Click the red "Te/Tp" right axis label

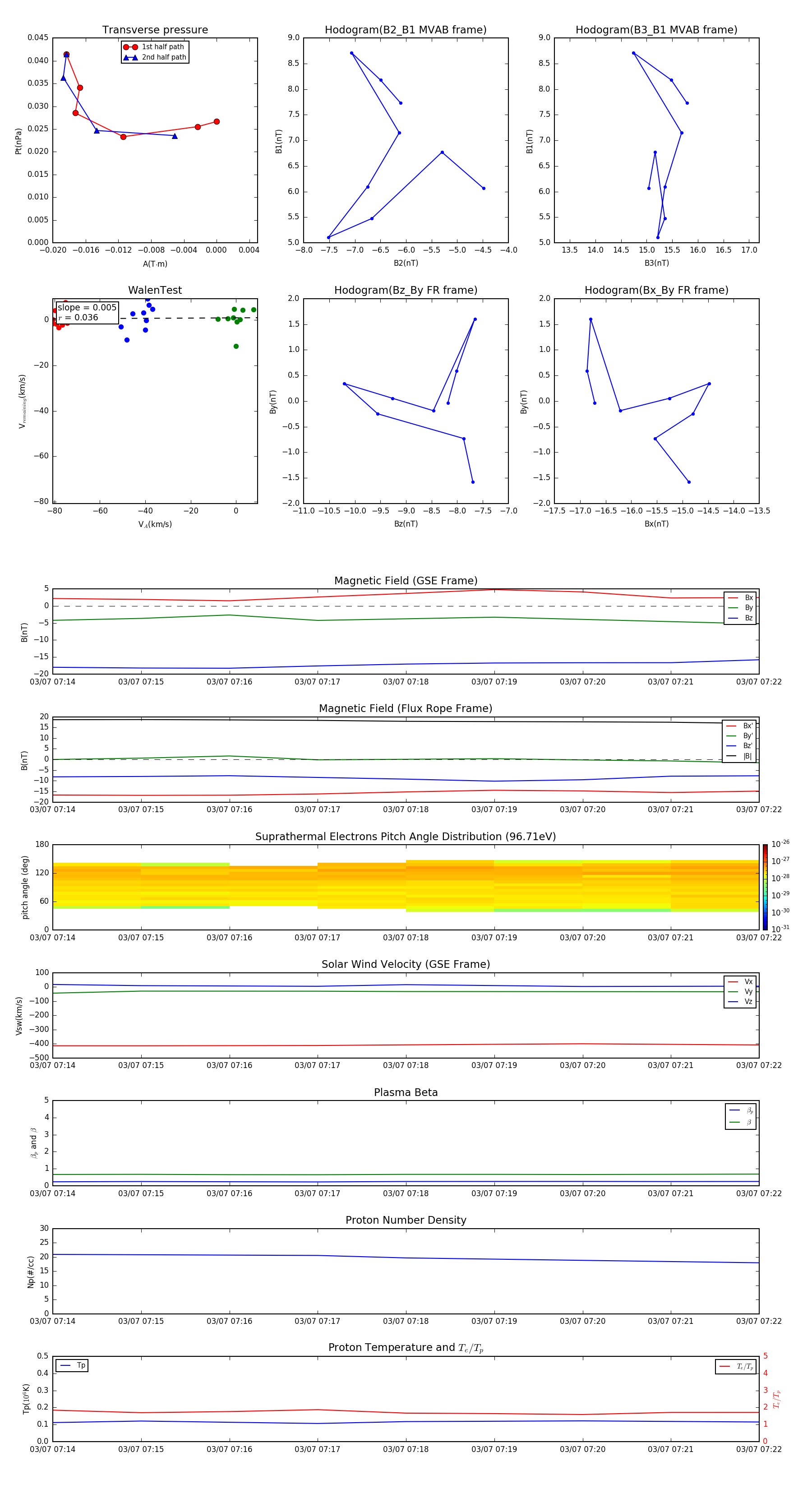(x=777, y=1399)
